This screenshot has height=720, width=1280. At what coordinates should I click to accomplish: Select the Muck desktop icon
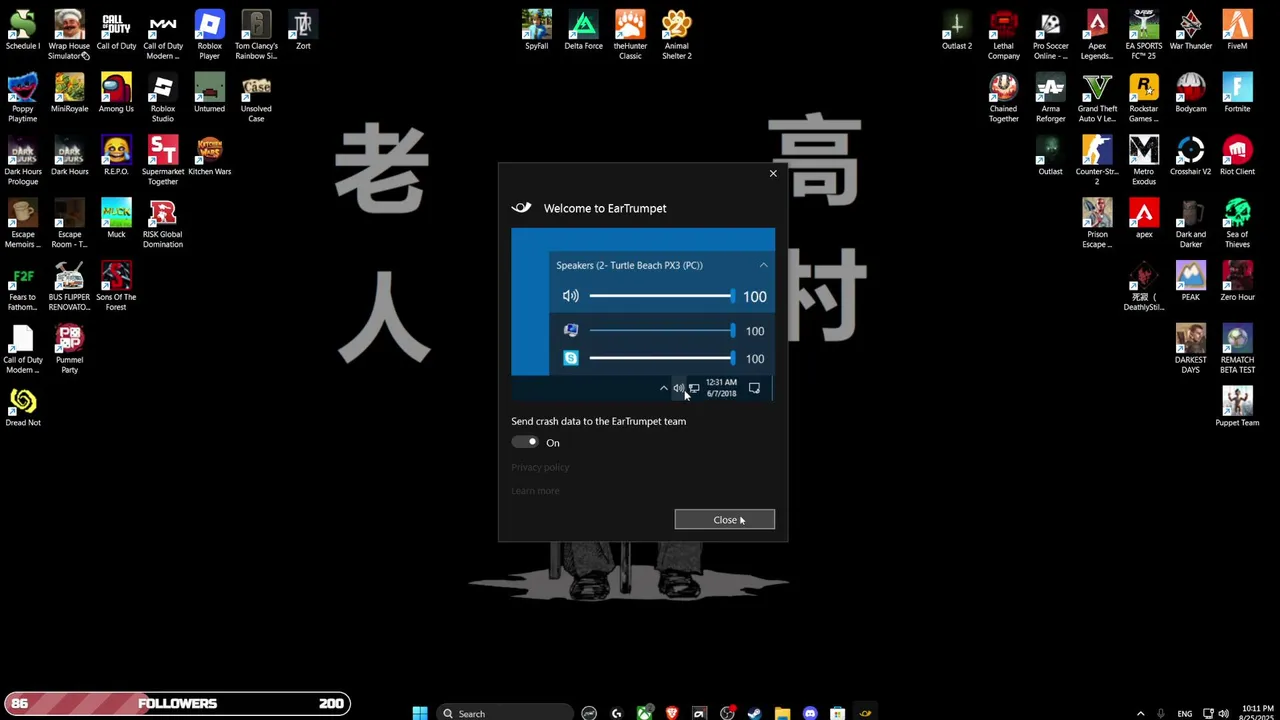click(x=116, y=219)
